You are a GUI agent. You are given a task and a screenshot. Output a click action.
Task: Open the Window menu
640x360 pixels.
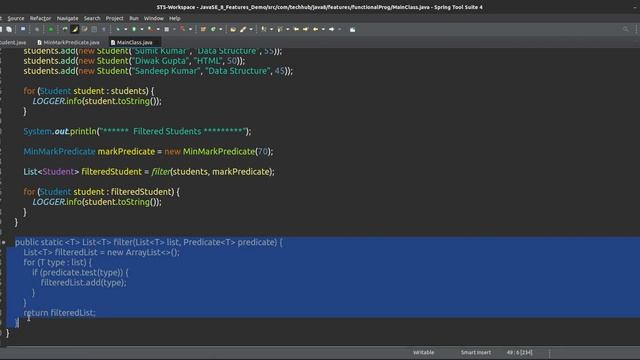point(153,18)
